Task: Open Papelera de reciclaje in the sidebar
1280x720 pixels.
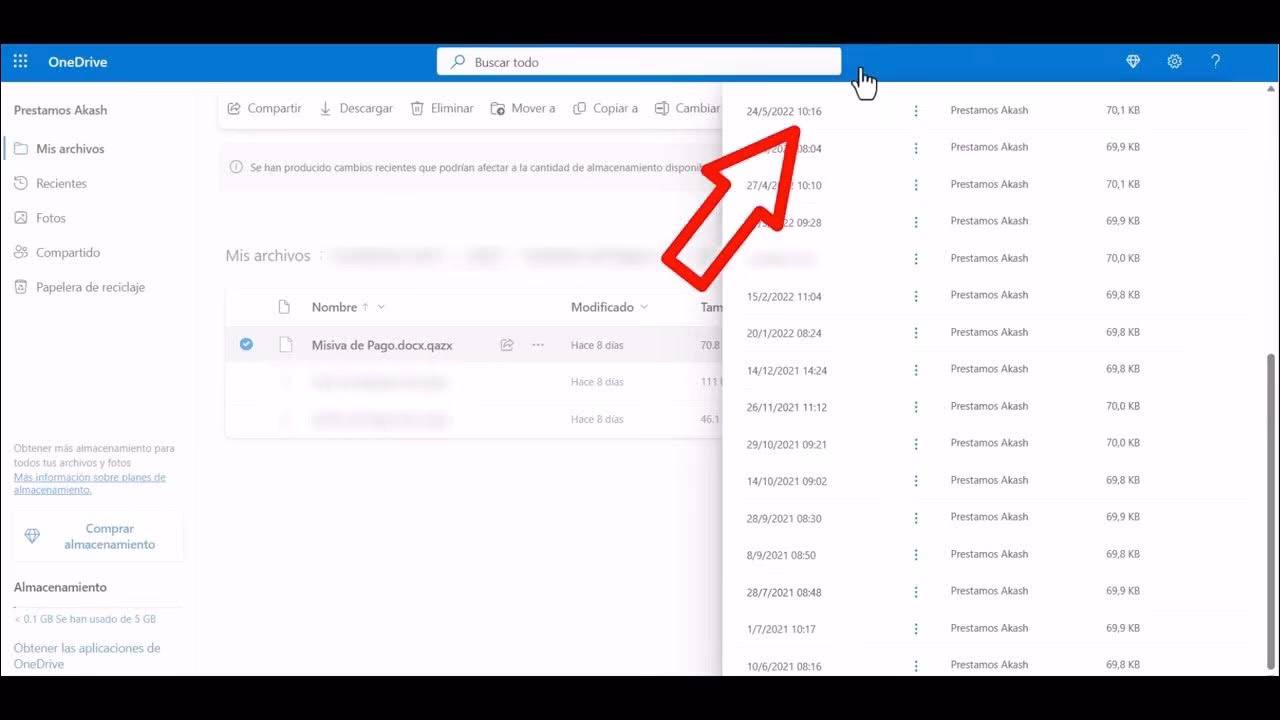Action: coord(89,287)
